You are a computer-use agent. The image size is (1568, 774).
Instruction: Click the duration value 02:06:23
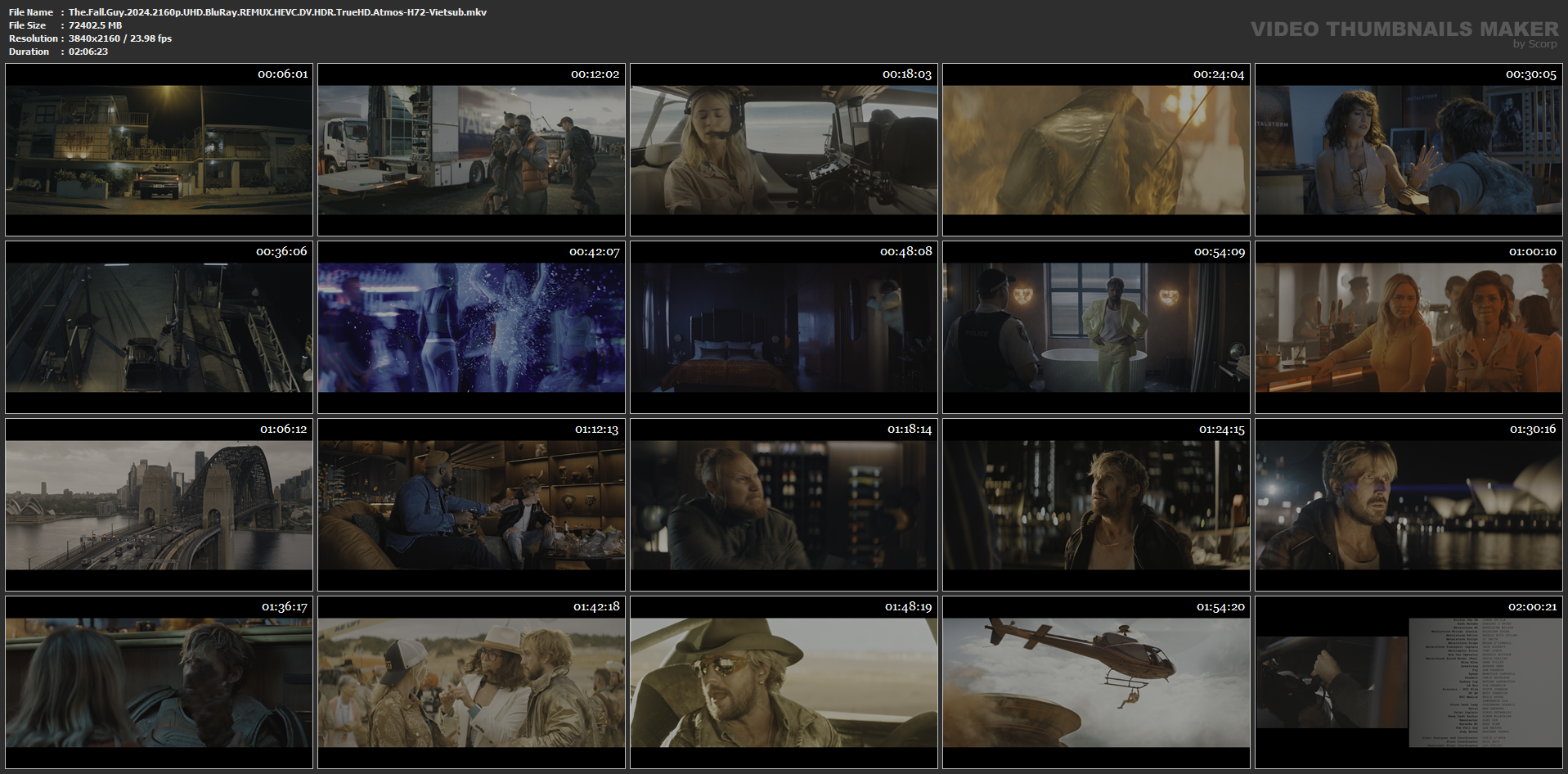88,52
